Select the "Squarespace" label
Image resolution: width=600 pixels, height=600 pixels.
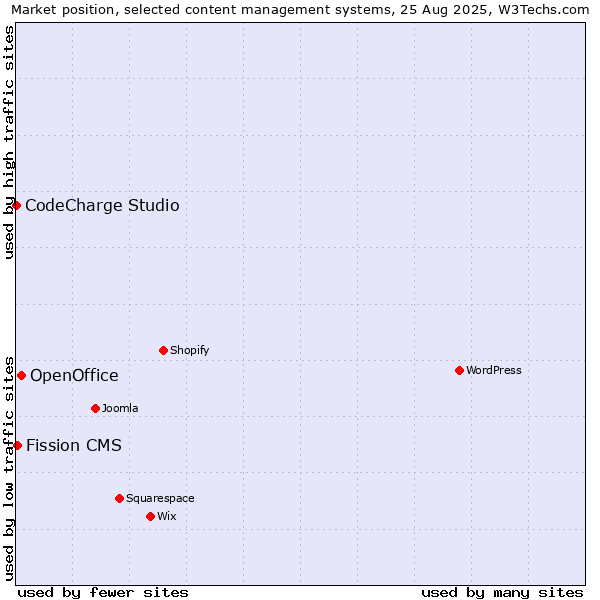(160, 498)
